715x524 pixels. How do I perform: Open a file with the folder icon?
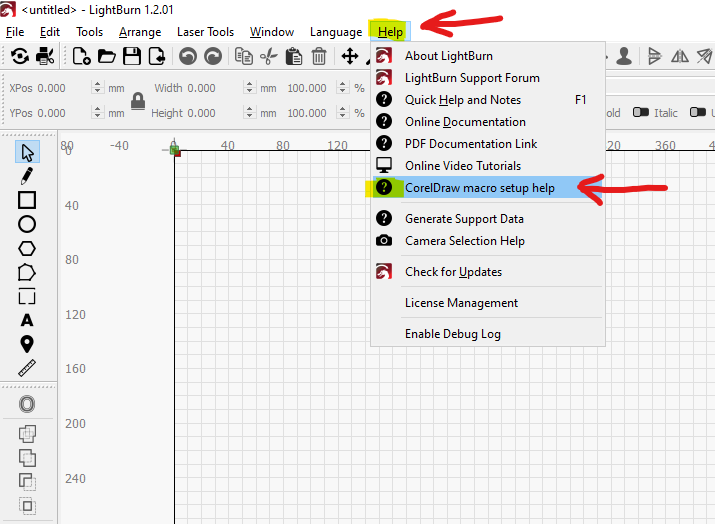point(107,57)
